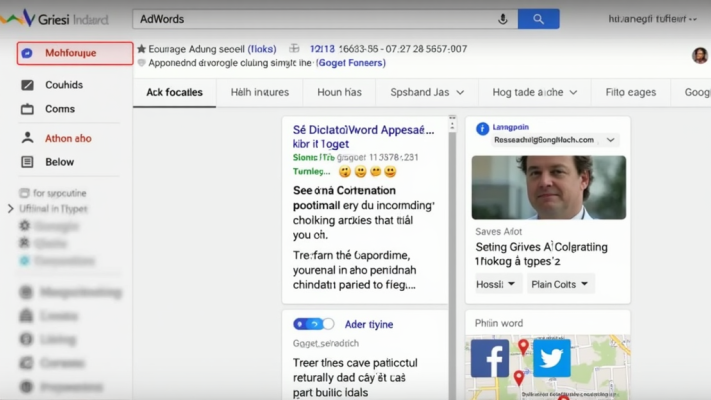Click the document icon beside Below
Image resolution: width=711 pixels, height=400 pixels.
tap(27, 162)
